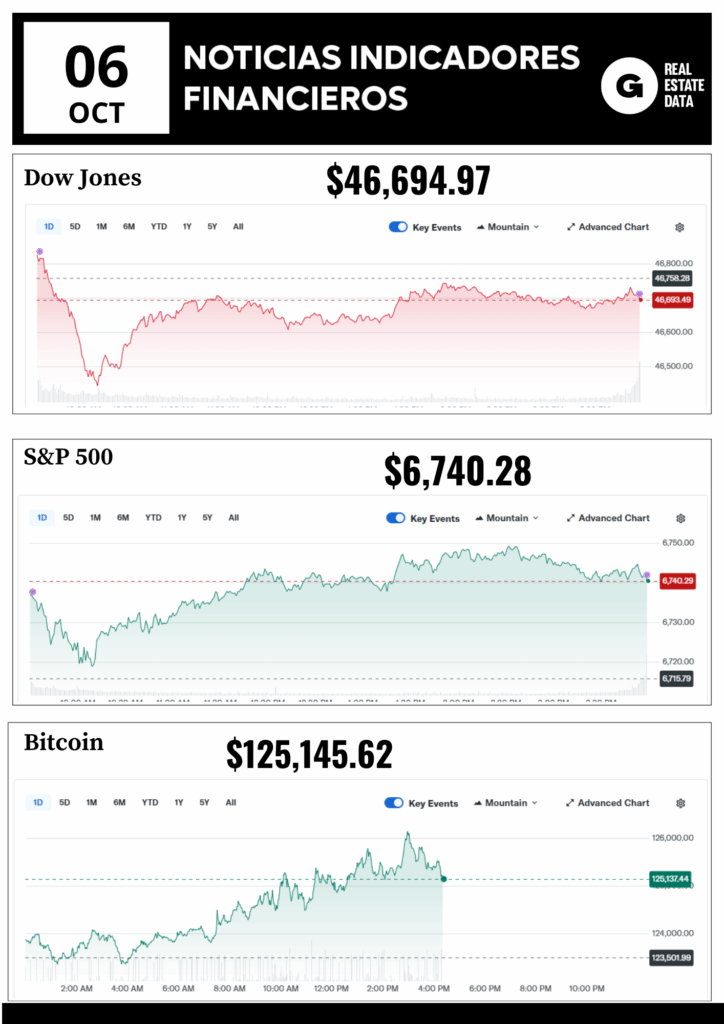The width and height of the screenshot is (724, 1024).
Task: Click the red 46,693.49 price label
Action: pyautogui.click(x=672, y=299)
